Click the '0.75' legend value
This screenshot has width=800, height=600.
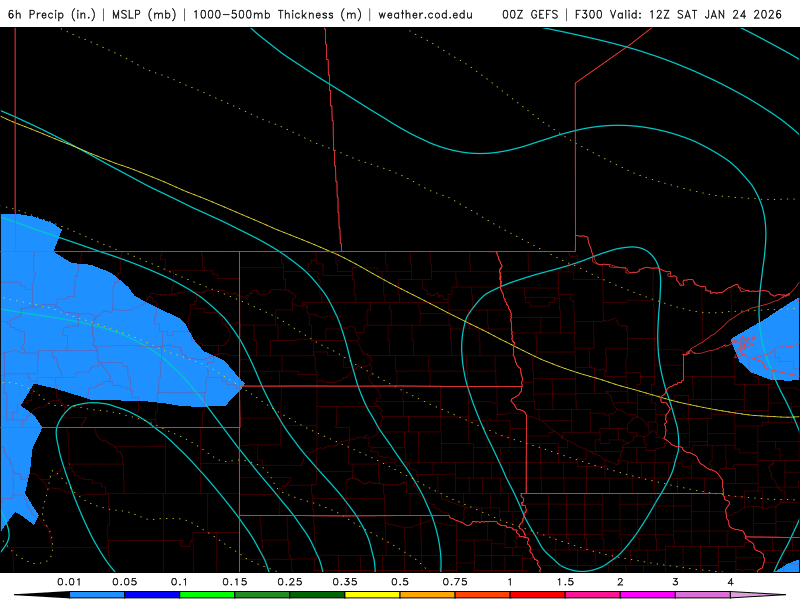[x=455, y=582]
